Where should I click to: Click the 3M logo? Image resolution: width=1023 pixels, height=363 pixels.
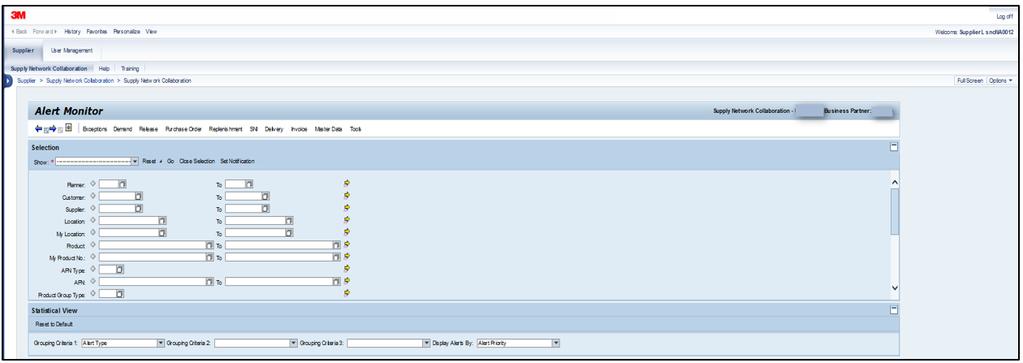18,15
